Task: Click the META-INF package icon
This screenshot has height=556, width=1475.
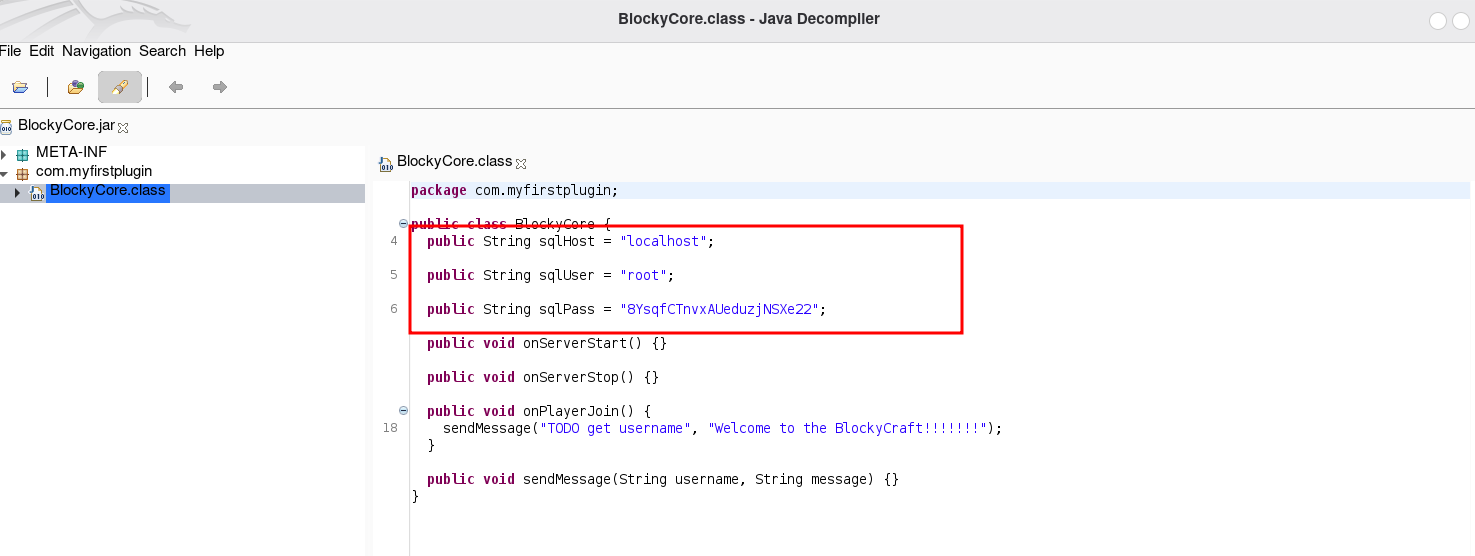Action: [x=23, y=154]
